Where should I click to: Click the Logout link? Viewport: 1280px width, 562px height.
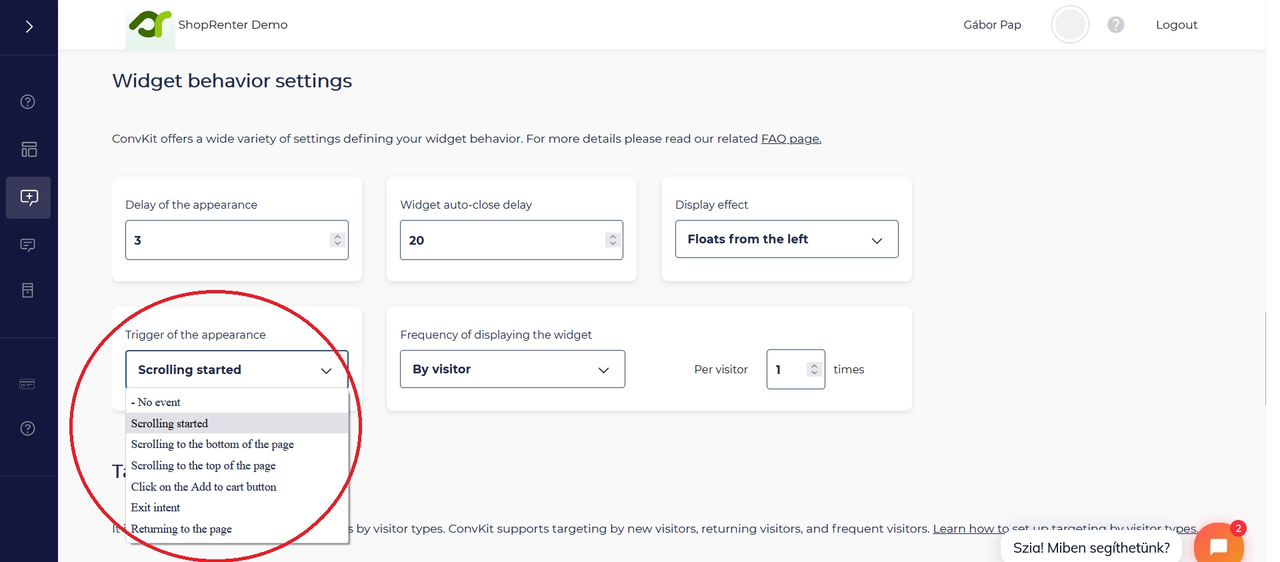1176,25
